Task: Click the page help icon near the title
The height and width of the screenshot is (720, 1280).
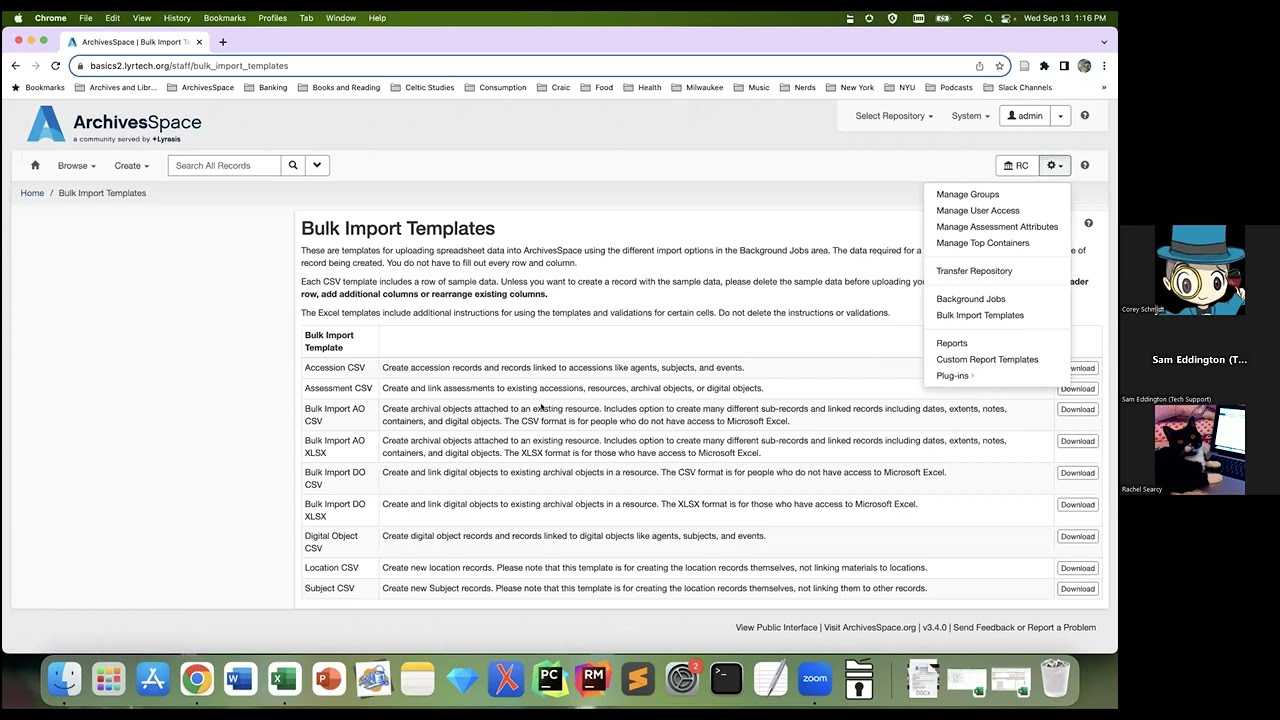Action: pyautogui.click(x=1088, y=224)
